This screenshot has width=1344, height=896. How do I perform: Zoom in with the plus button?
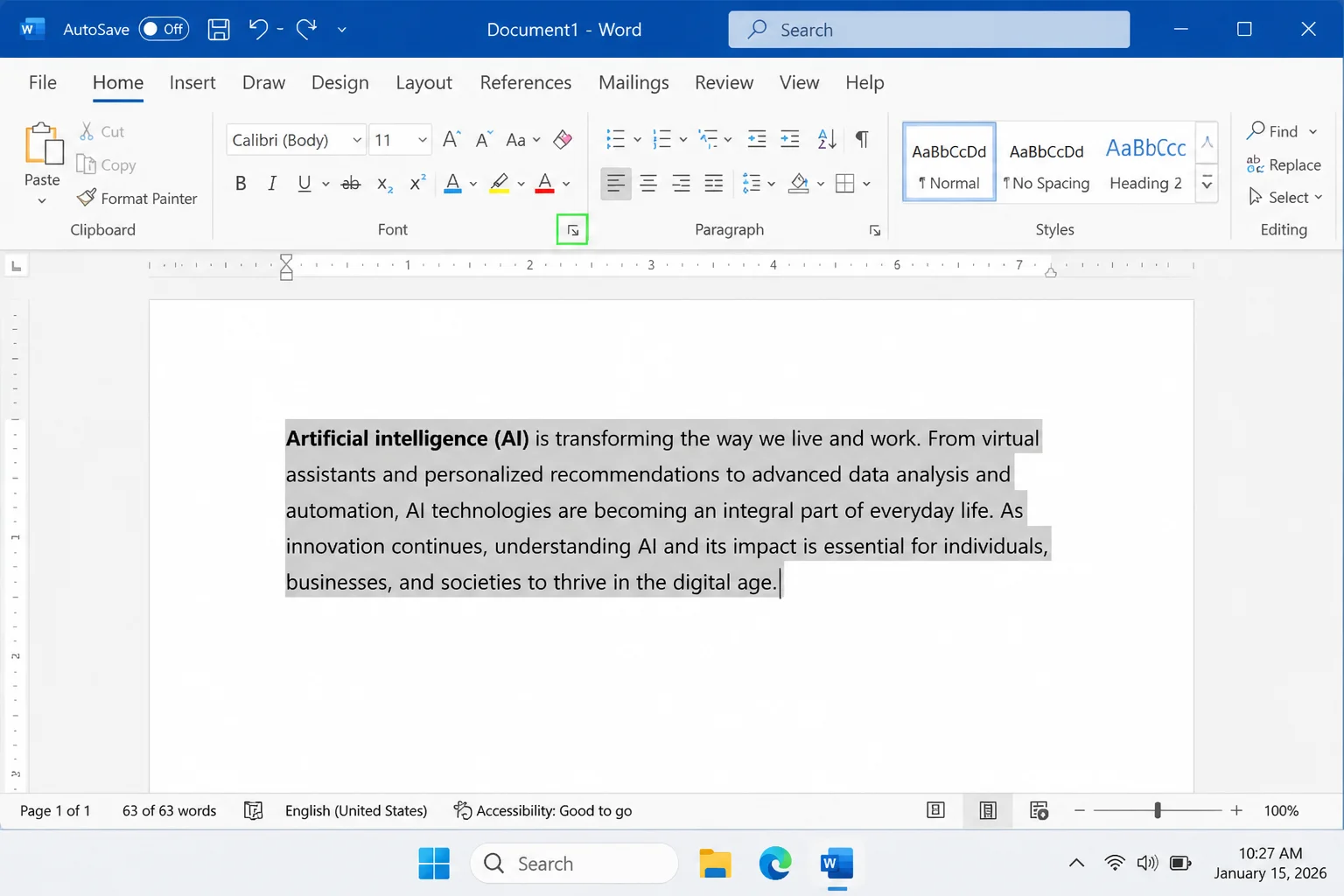(1236, 810)
